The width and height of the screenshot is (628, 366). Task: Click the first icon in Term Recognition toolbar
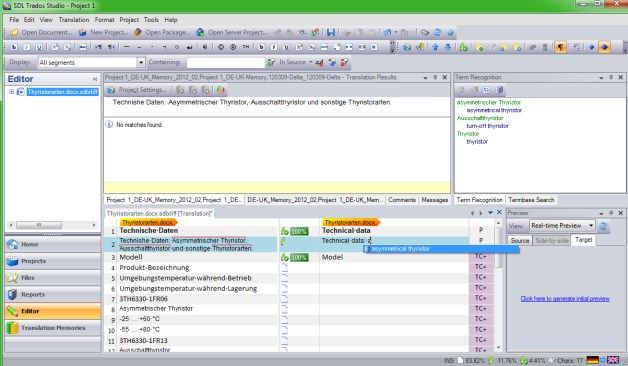coord(461,90)
